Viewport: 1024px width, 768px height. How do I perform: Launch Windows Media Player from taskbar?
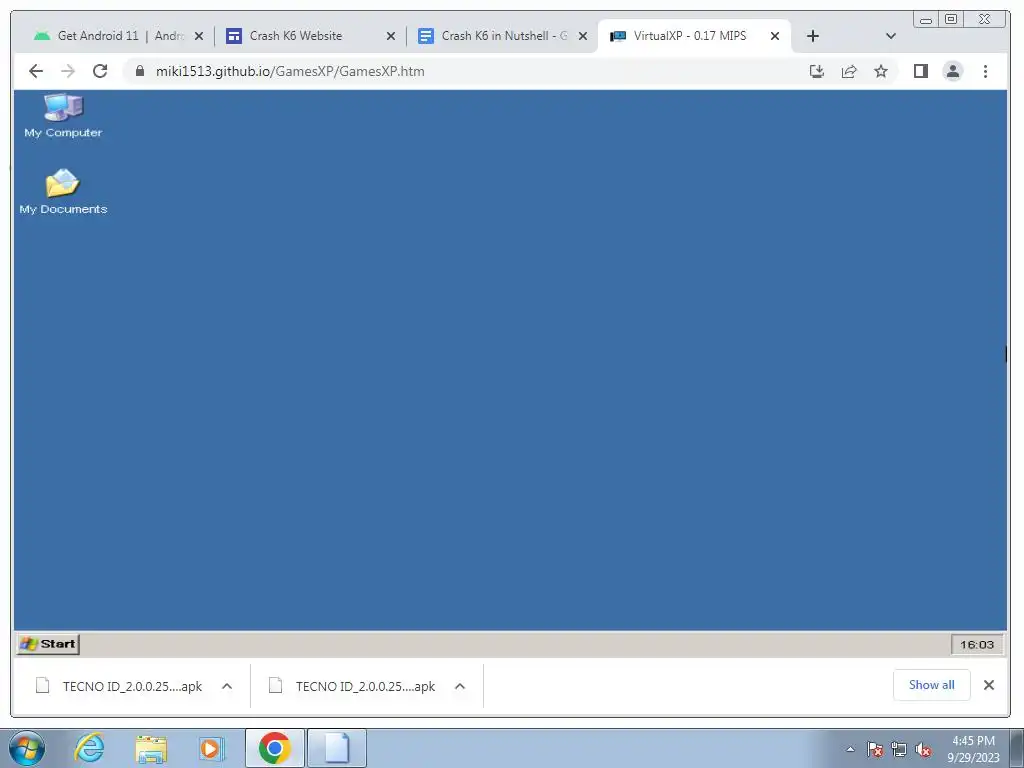[212, 748]
